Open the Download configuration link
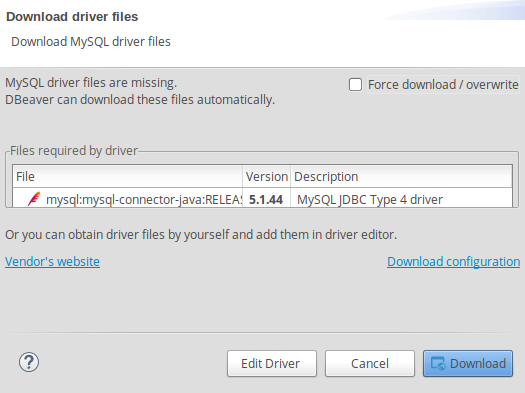This screenshot has width=525, height=393. (x=453, y=261)
